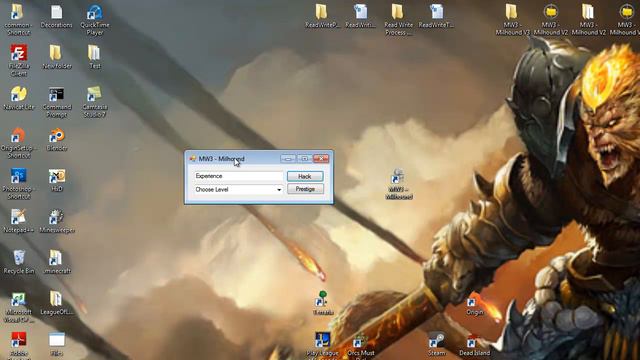Select the Dead Island shortcut icon
640x360 pixels.
474,345
